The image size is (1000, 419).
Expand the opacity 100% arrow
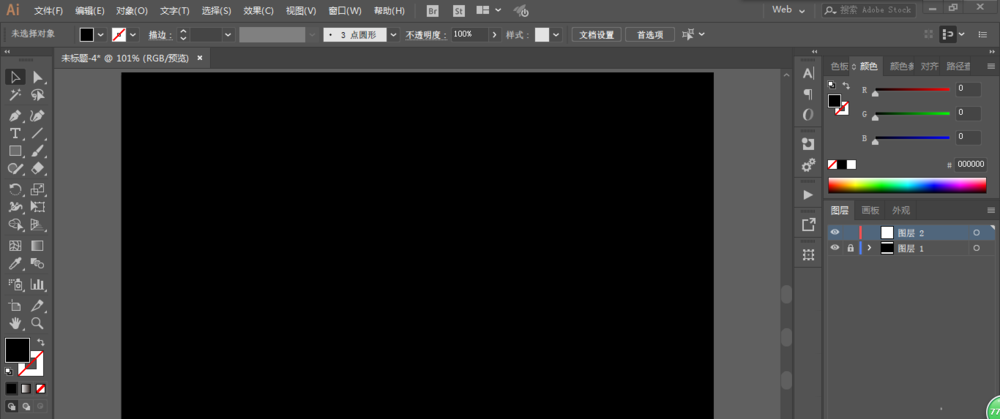coord(494,34)
